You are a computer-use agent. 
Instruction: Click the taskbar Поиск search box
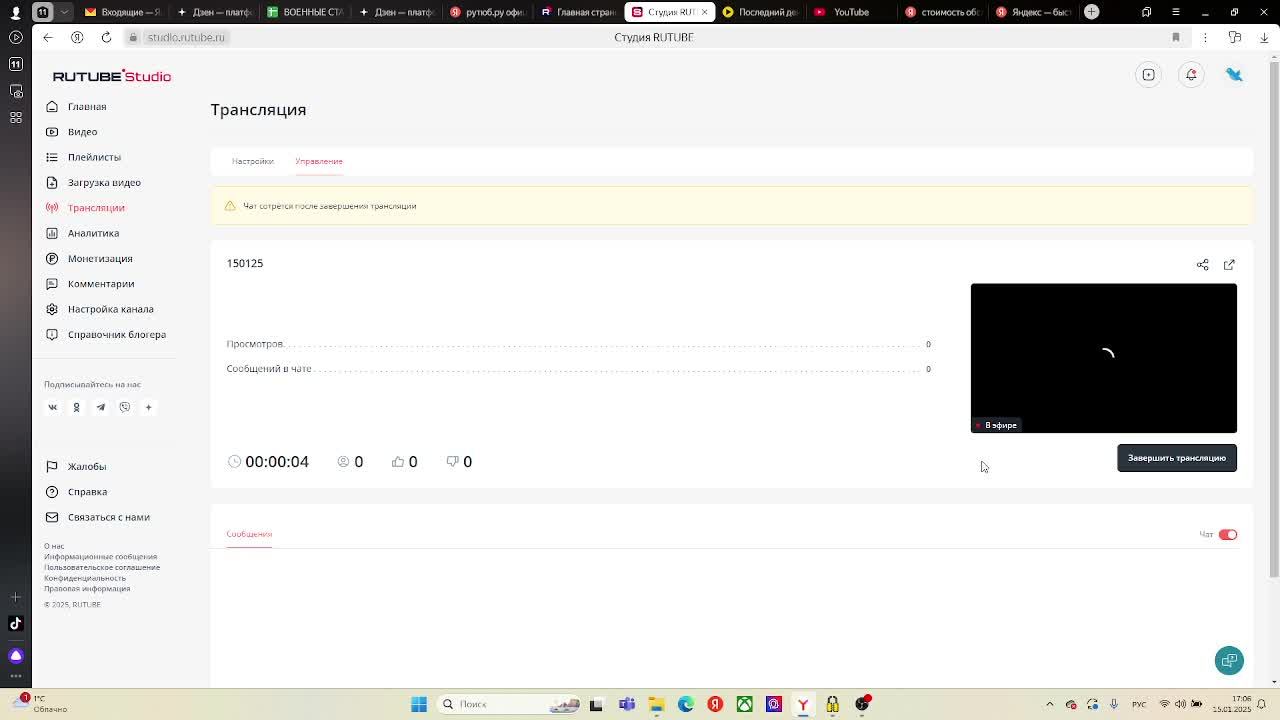508,704
